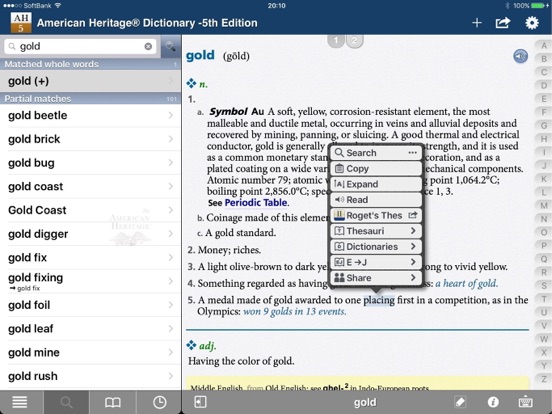Select the gold (+) matched word row
This screenshot has height=414, width=552.
point(90,81)
